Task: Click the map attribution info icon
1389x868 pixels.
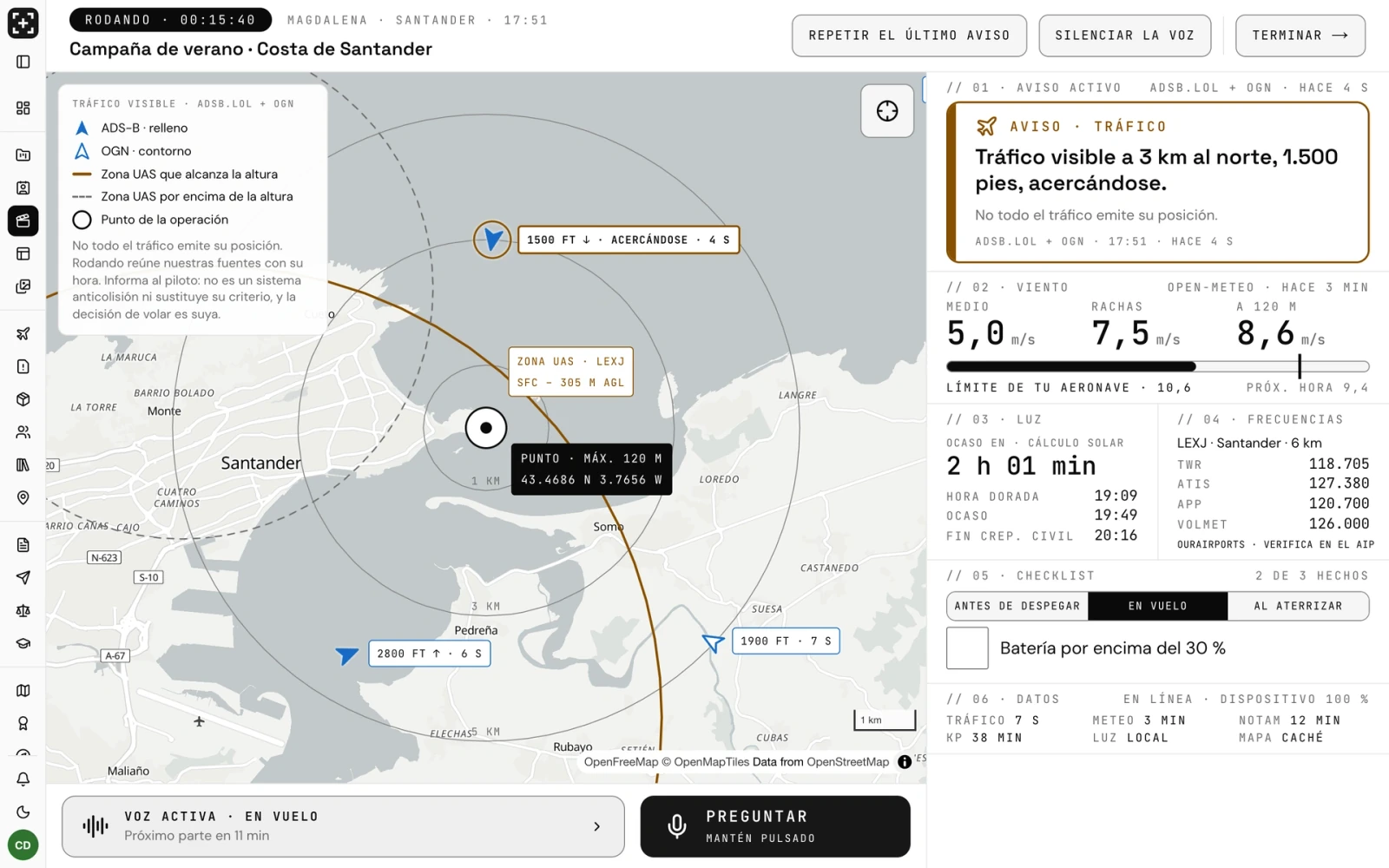Action: pyautogui.click(x=905, y=762)
